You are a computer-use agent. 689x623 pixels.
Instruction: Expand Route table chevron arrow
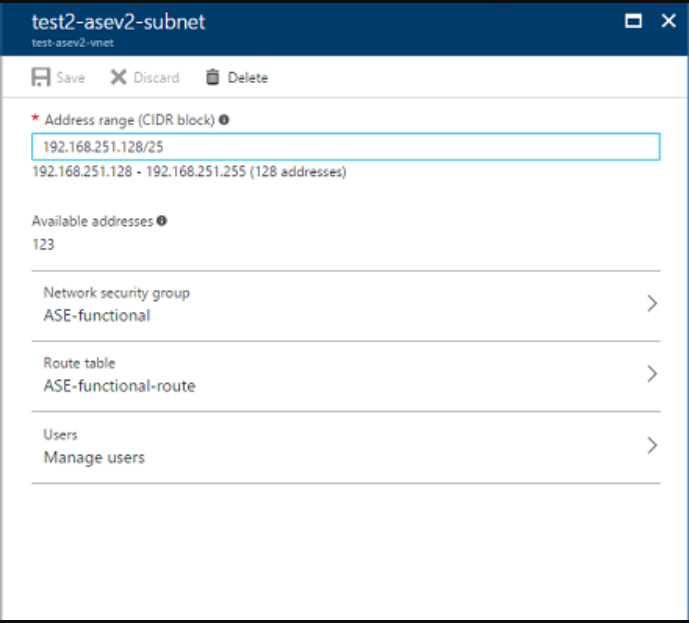click(x=652, y=374)
